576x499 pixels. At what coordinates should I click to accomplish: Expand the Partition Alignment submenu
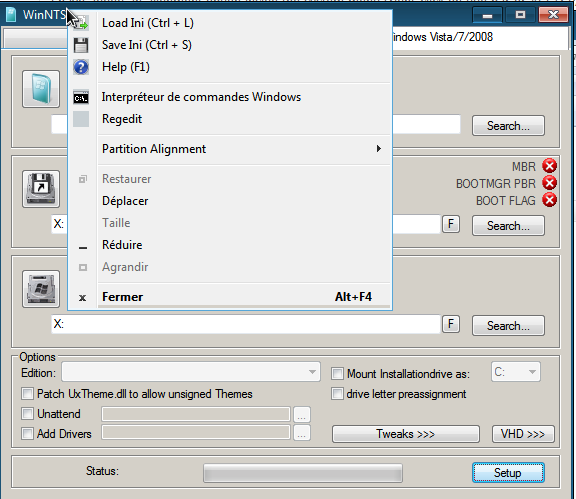[x=230, y=149]
